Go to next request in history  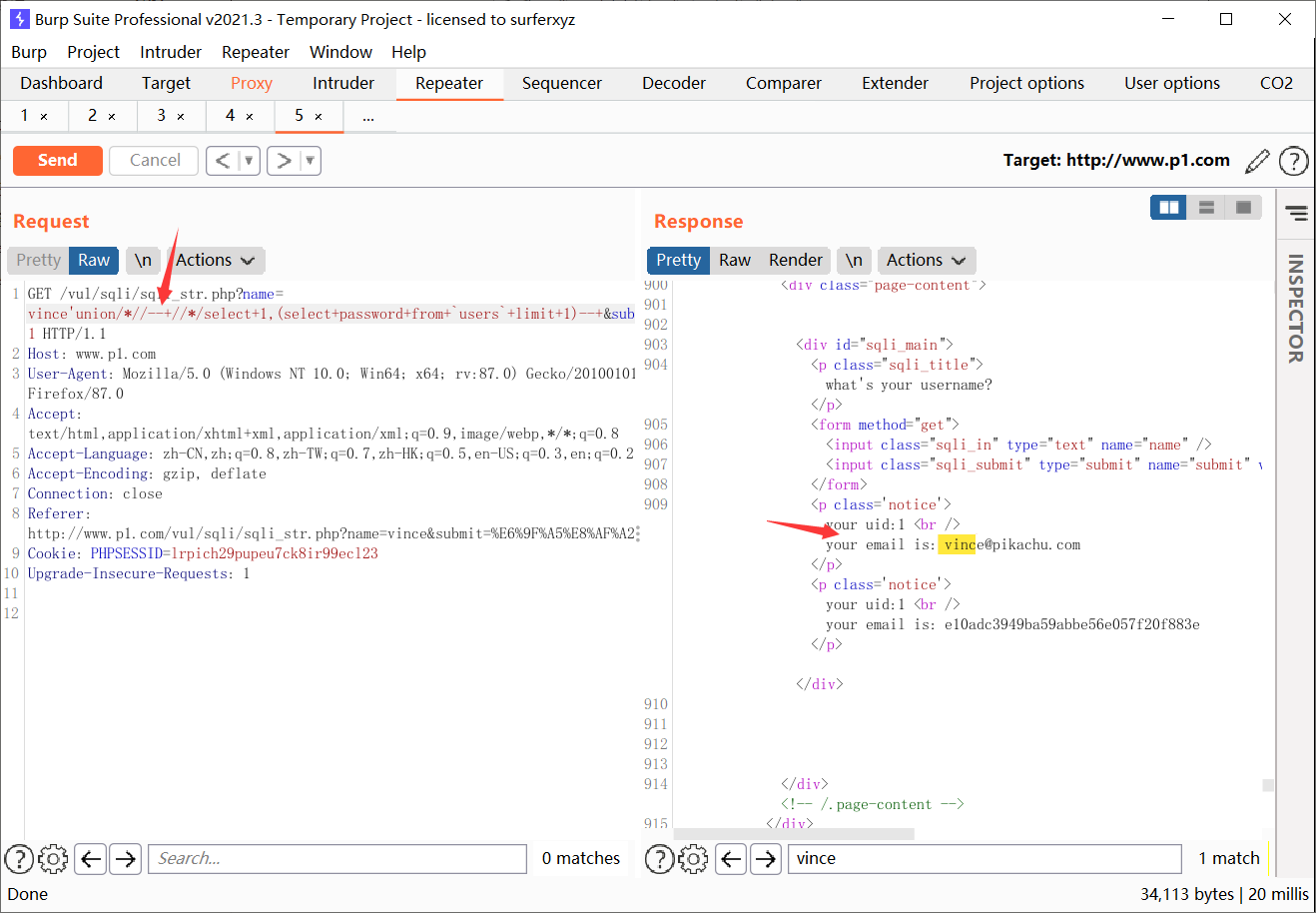284,161
